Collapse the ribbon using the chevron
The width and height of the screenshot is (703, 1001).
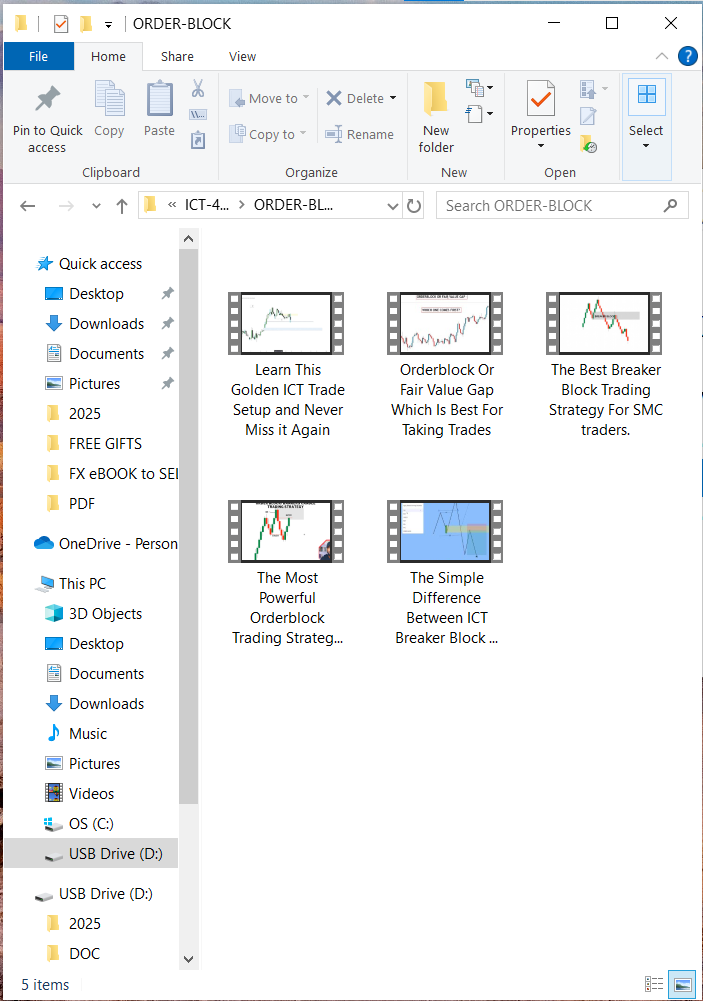click(x=661, y=57)
